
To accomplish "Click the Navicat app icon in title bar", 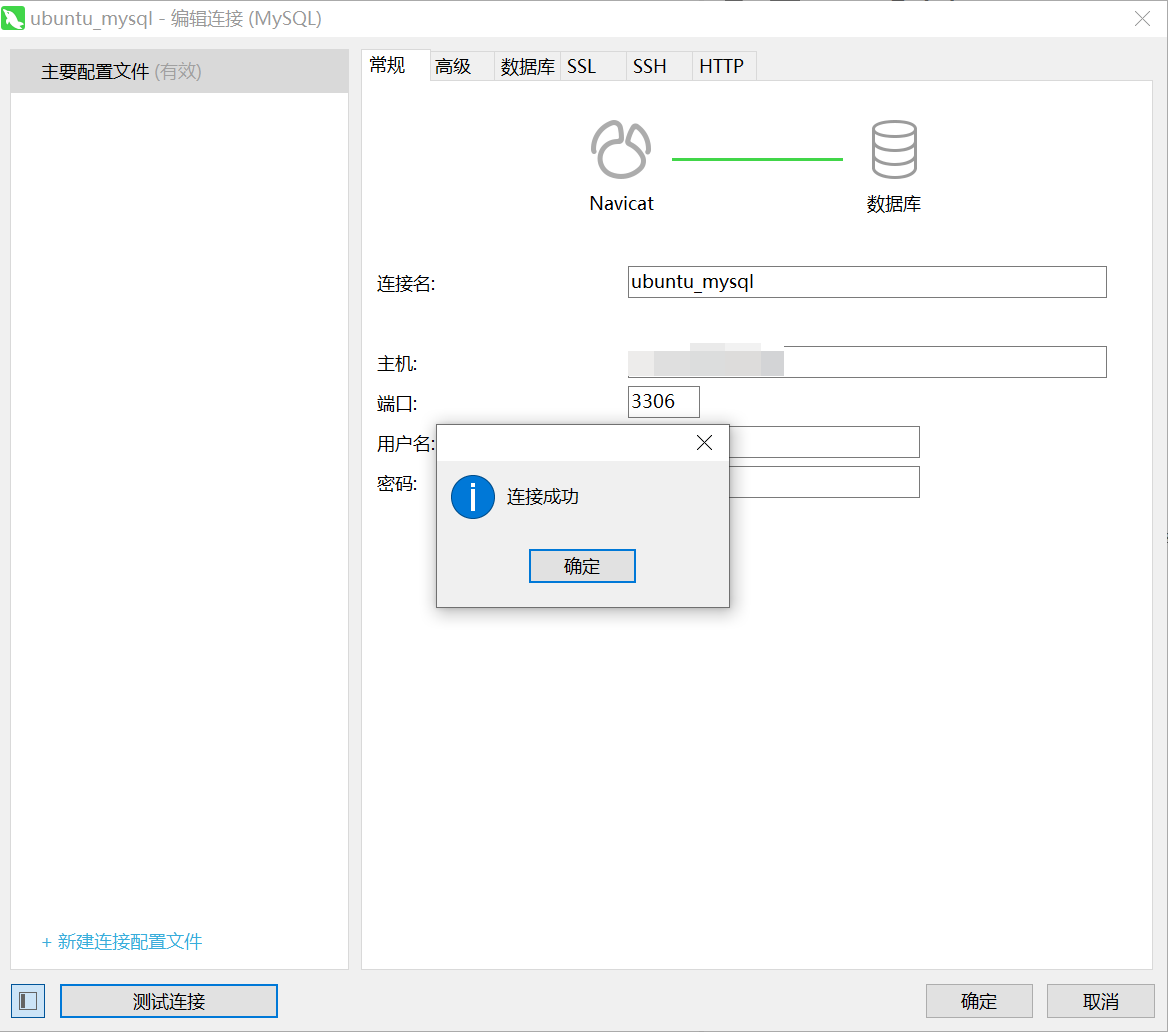I will 13,18.
